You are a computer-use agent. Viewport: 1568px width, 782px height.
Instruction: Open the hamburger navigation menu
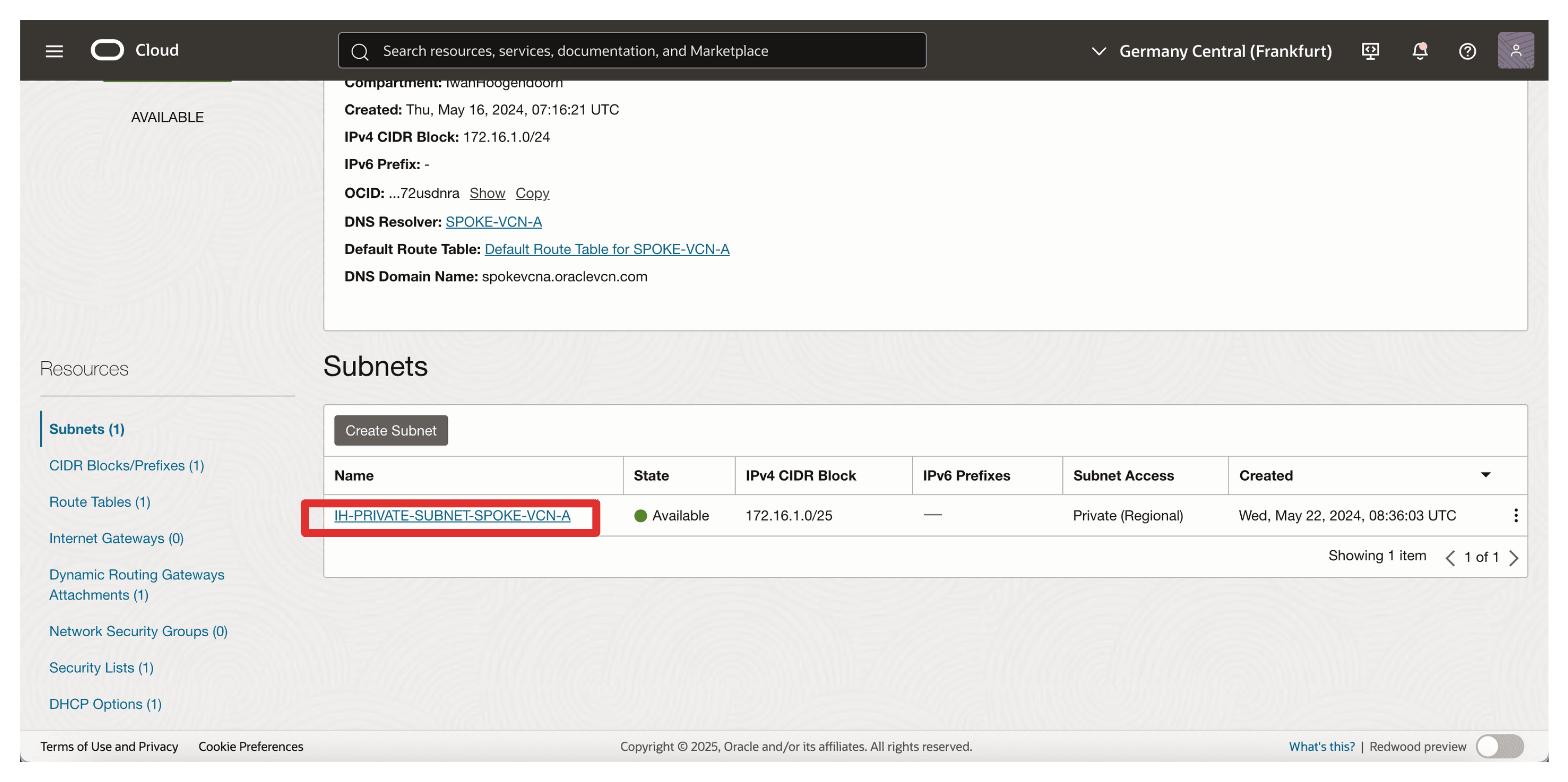point(54,51)
